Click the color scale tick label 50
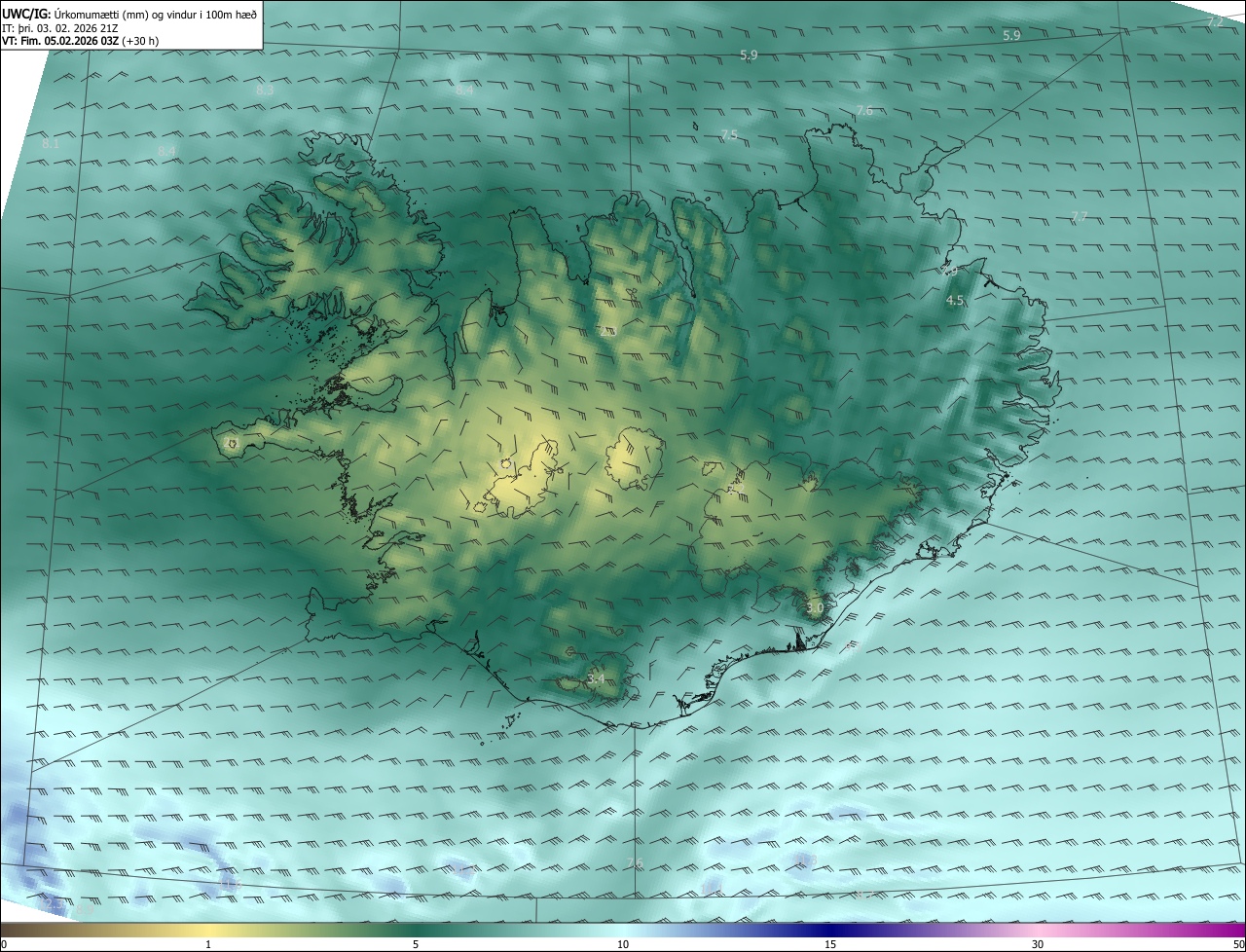Screen dimensions: 1246x952 (1238, 944)
